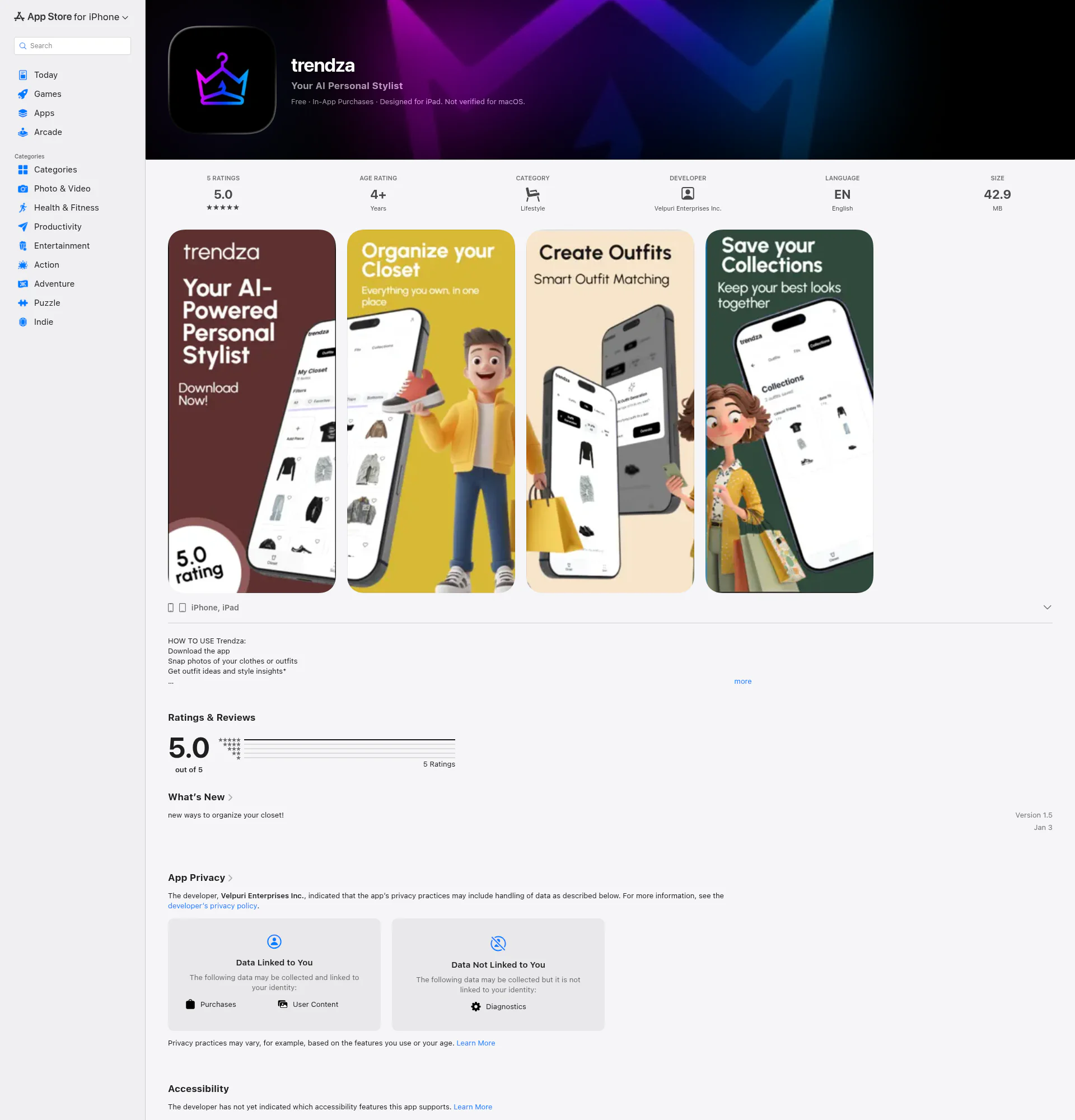Select the Indie category icon

click(x=23, y=321)
